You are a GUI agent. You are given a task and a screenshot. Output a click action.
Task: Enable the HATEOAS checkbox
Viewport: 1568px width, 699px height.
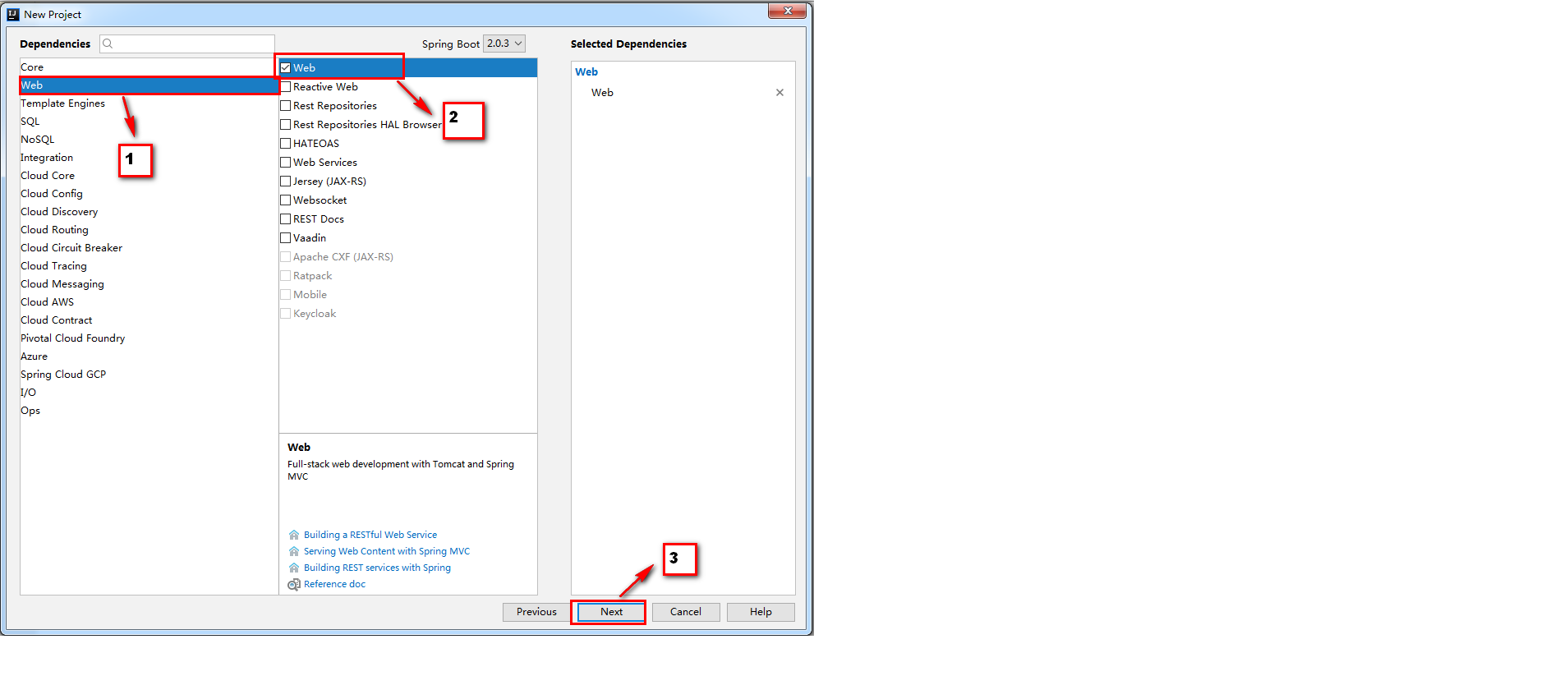click(286, 144)
